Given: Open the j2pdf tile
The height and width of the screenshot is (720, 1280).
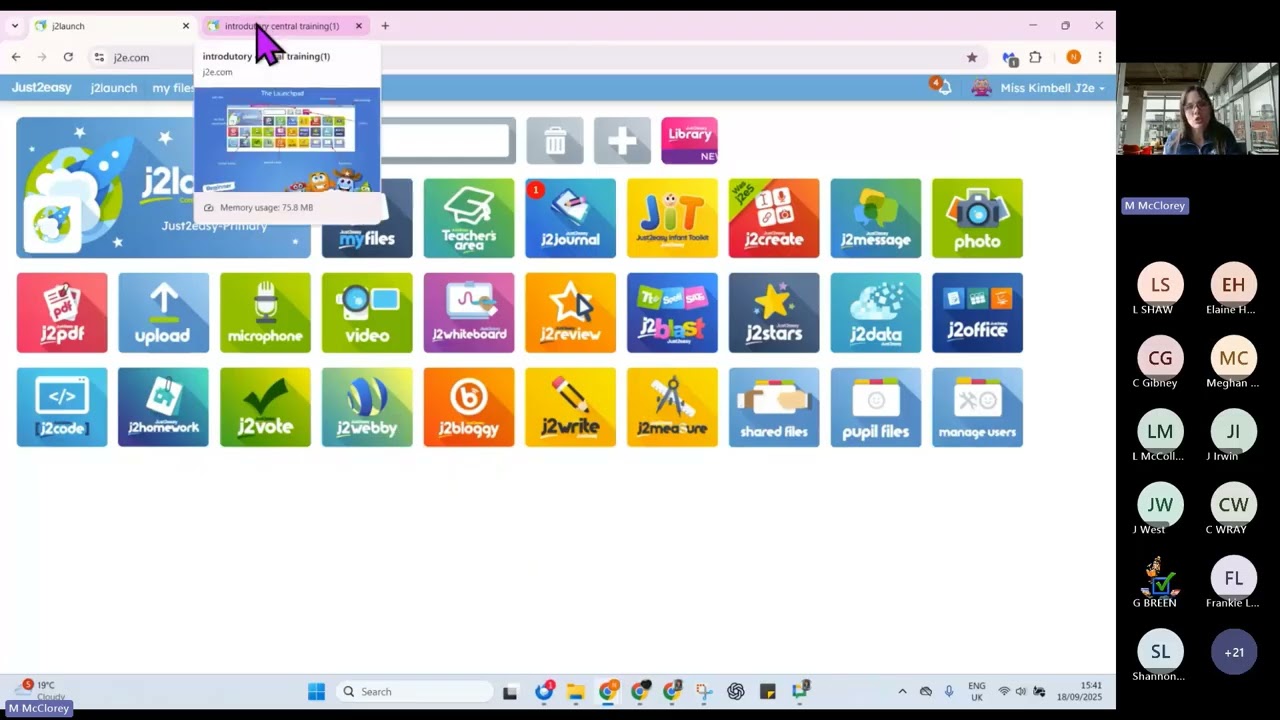Looking at the screenshot, I should (x=62, y=313).
